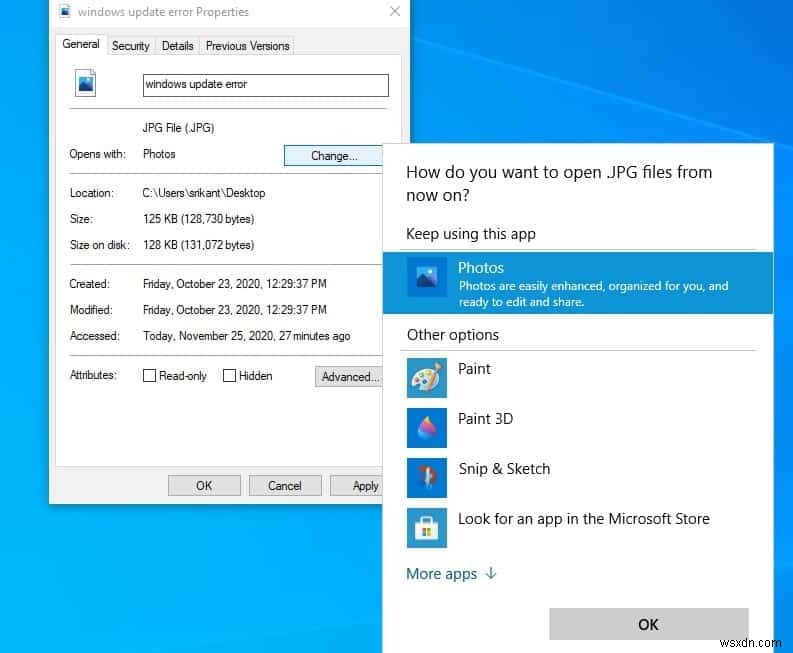Image resolution: width=793 pixels, height=653 pixels.
Task: Click the 'Photos' text beside Opens with
Action: coord(159,154)
